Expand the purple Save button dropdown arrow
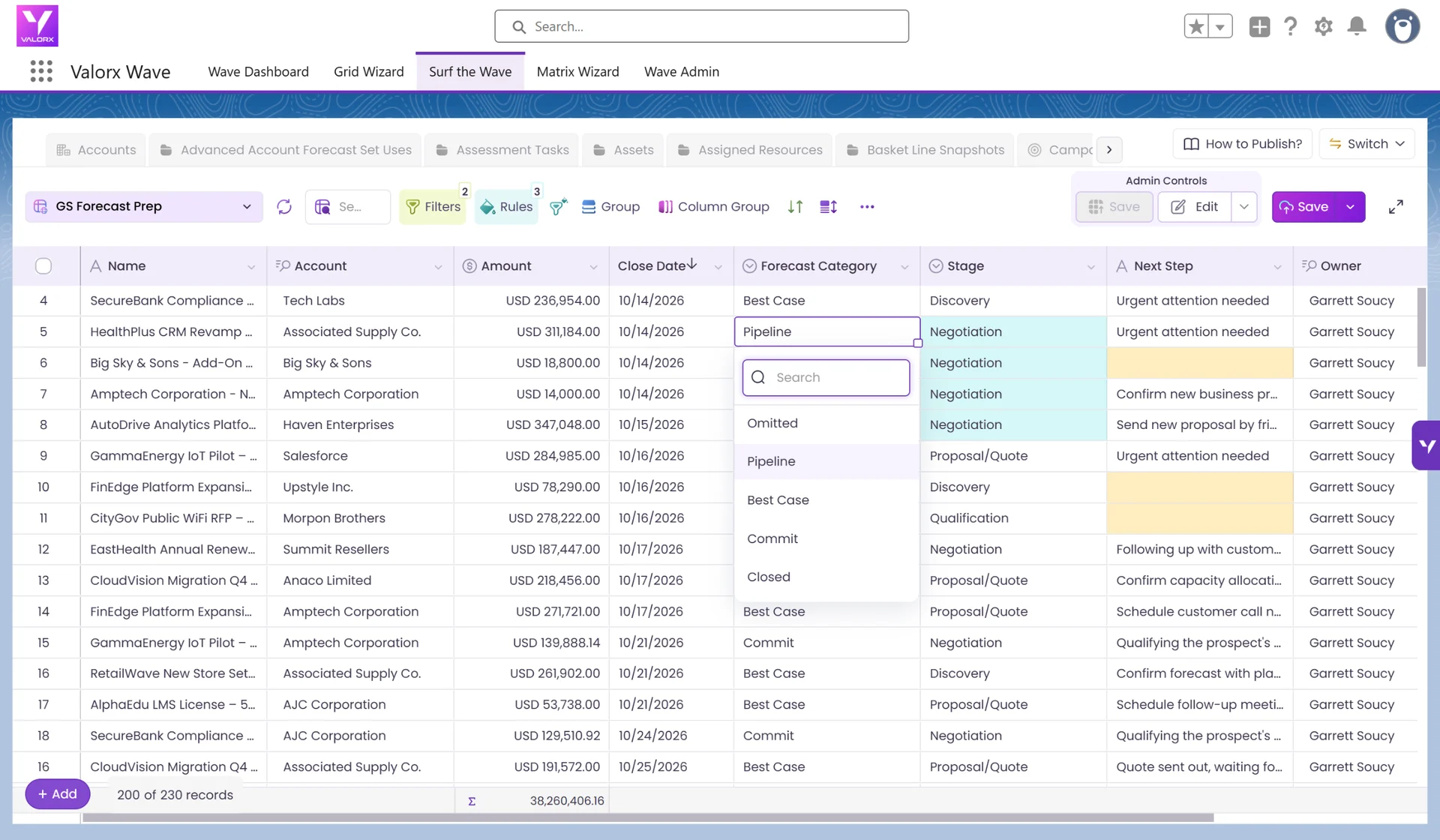 coord(1350,207)
